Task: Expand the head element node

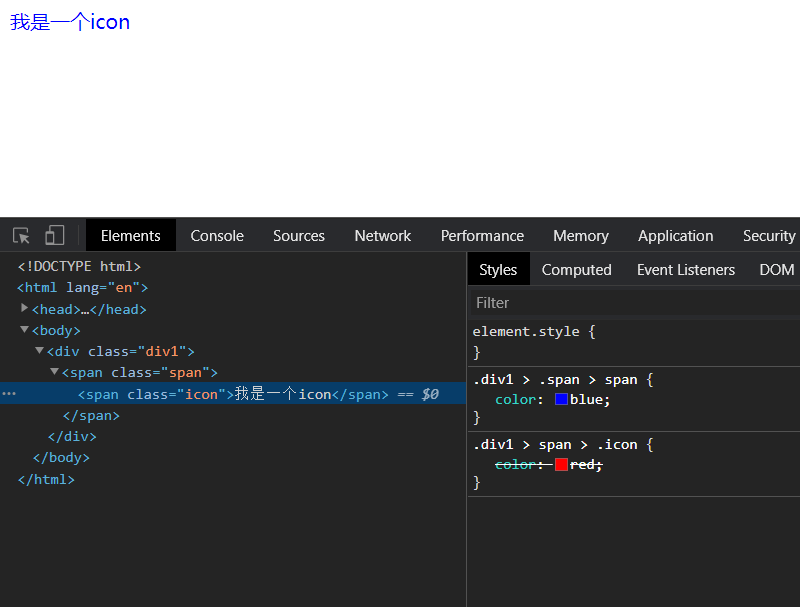Action: 25,309
